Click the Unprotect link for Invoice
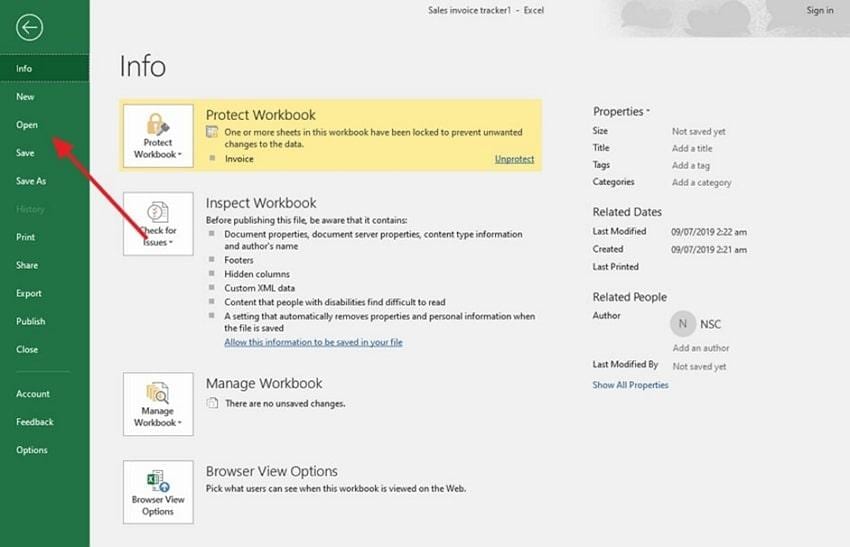 pyautogui.click(x=514, y=159)
